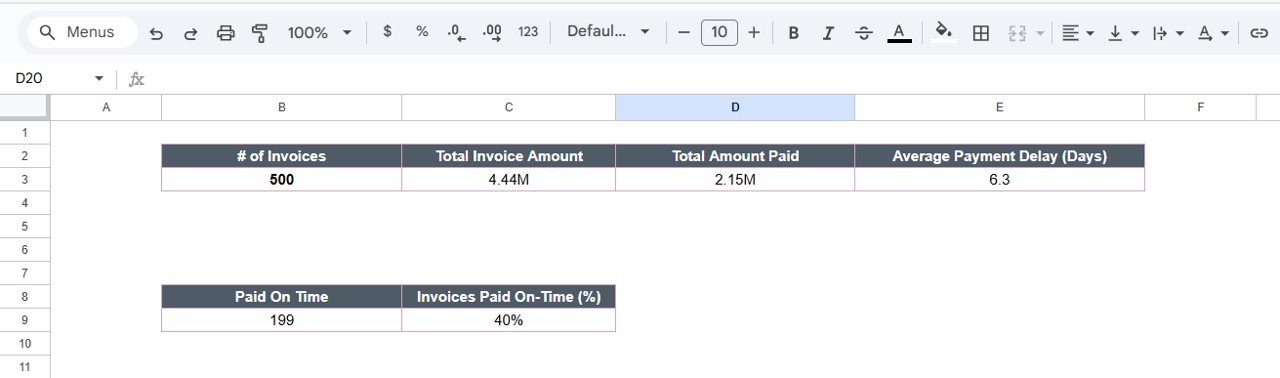
Task: Open the fill color picker
Action: (944, 33)
